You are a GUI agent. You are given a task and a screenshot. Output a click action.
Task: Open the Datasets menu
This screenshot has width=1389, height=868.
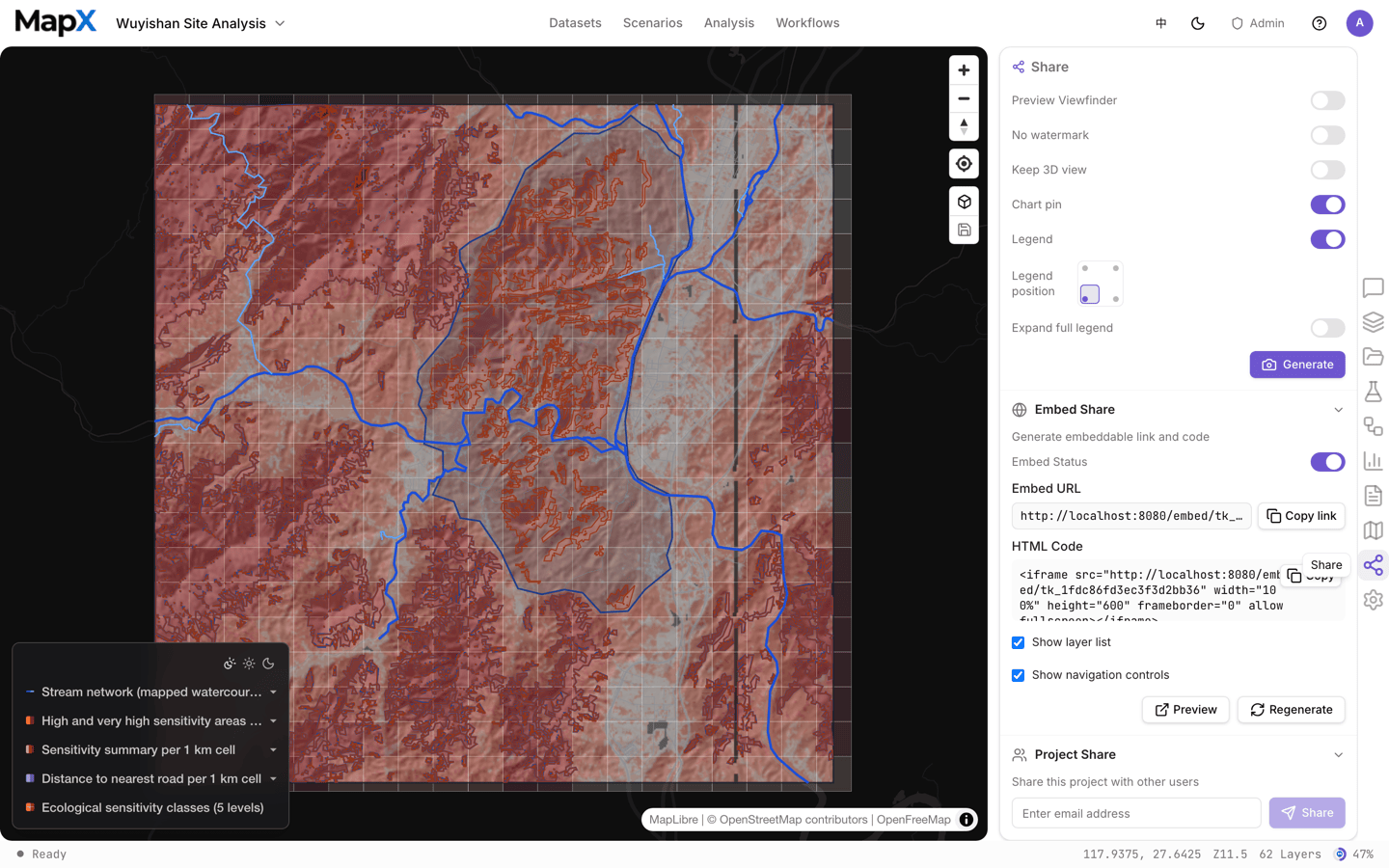pyautogui.click(x=575, y=23)
